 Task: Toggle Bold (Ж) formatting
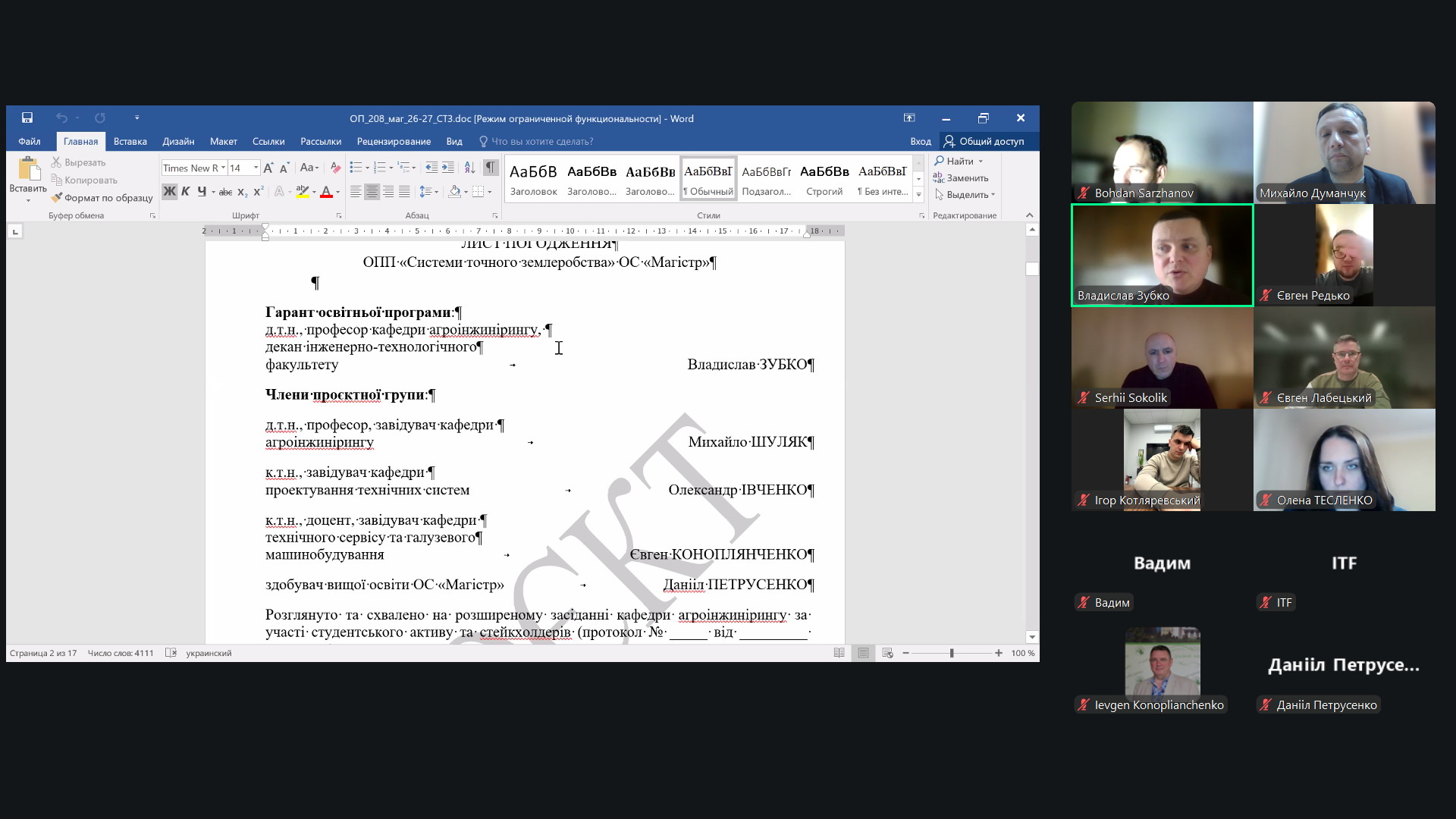click(x=169, y=192)
